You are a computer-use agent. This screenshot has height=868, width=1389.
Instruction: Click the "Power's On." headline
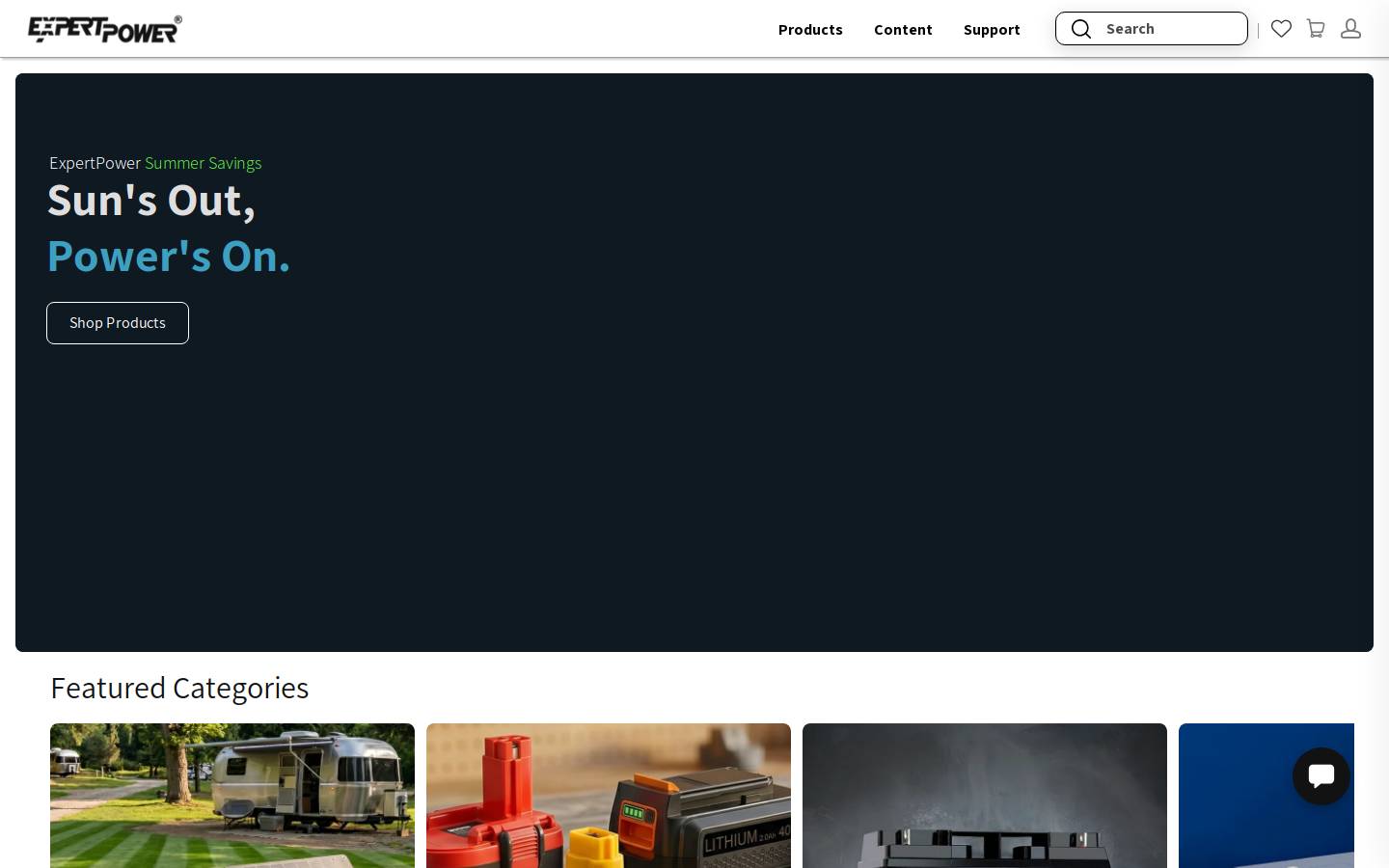(x=169, y=257)
